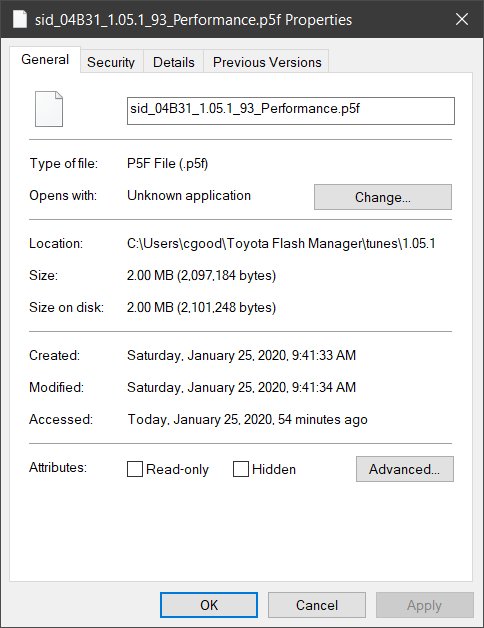The image size is (484, 628).
Task: Click the file icon in the title bar
Action: click(19, 19)
